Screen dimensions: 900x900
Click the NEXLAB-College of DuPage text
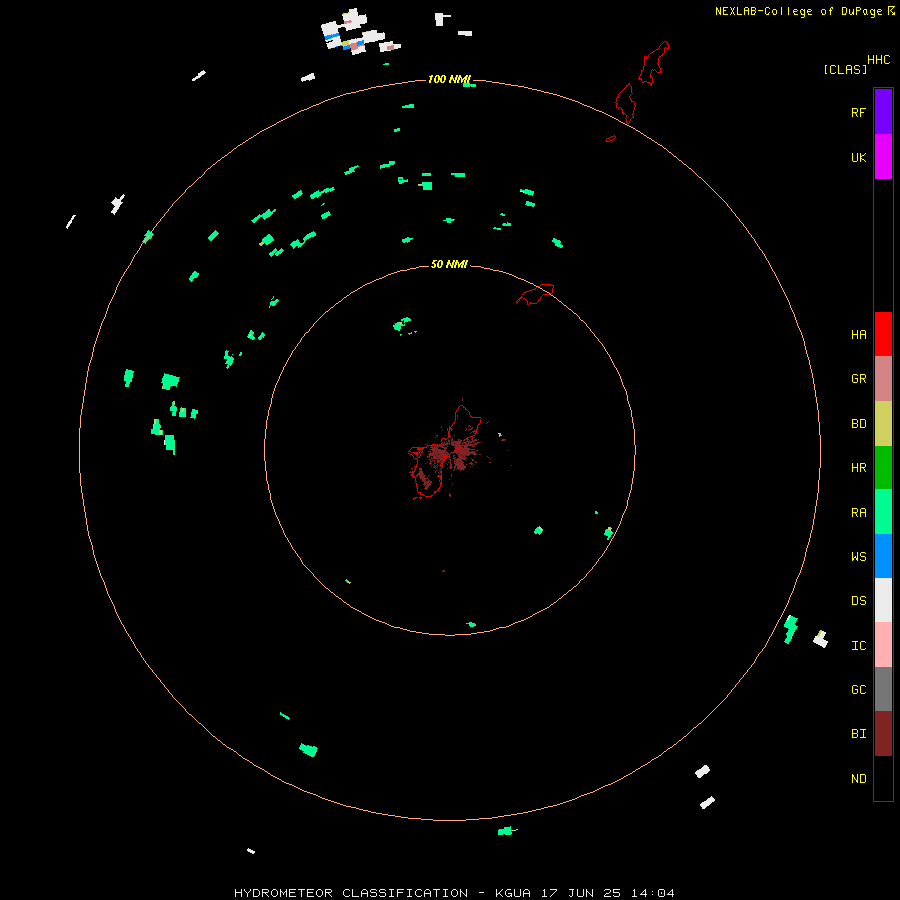click(798, 11)
